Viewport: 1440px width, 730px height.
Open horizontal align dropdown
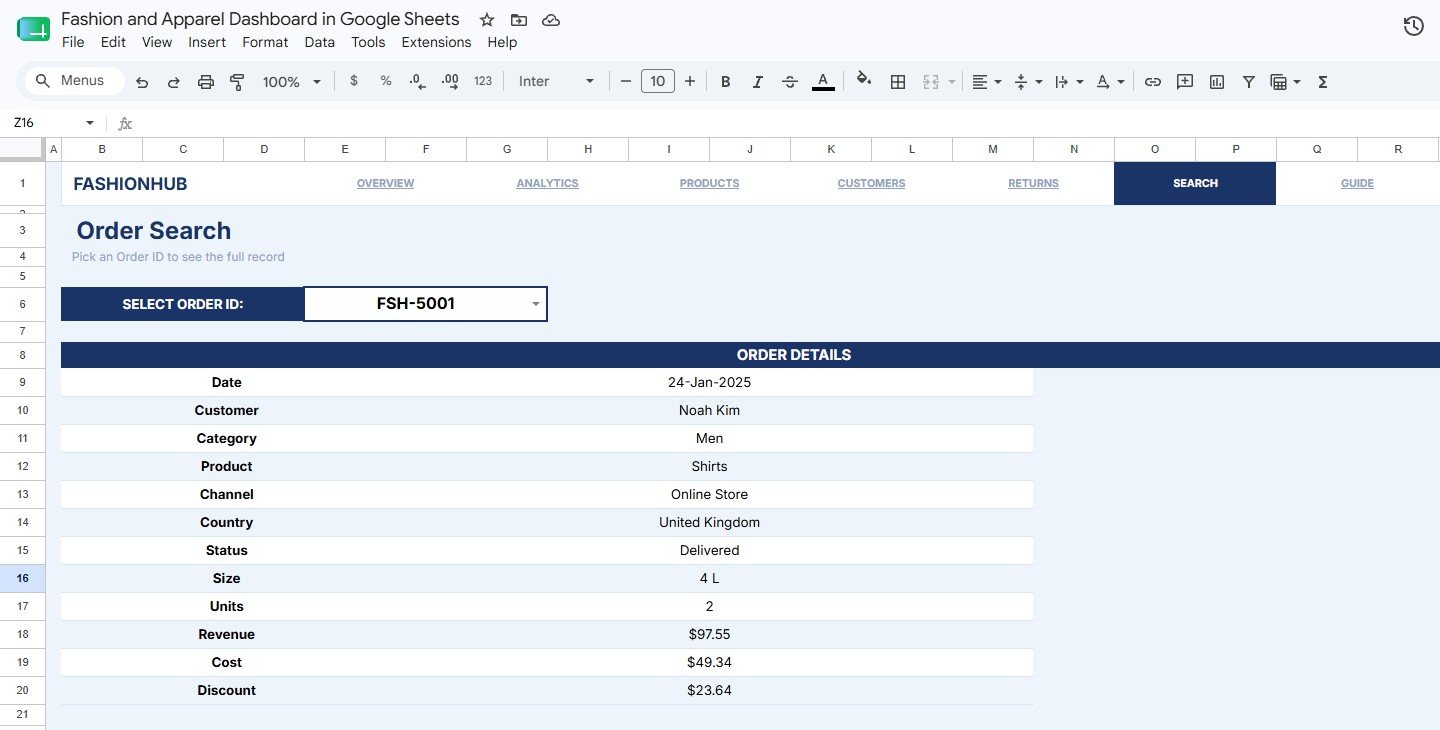(987, 82)
